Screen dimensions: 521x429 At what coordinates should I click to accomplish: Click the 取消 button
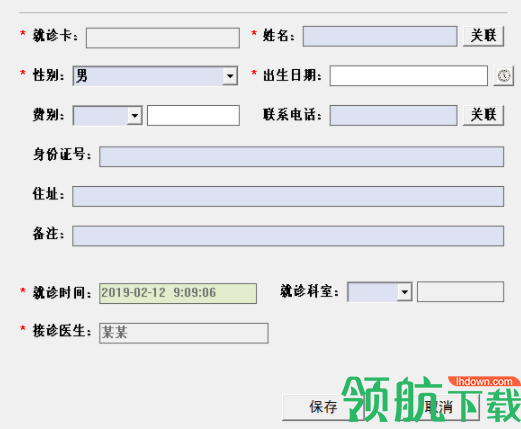coord(439,407)
